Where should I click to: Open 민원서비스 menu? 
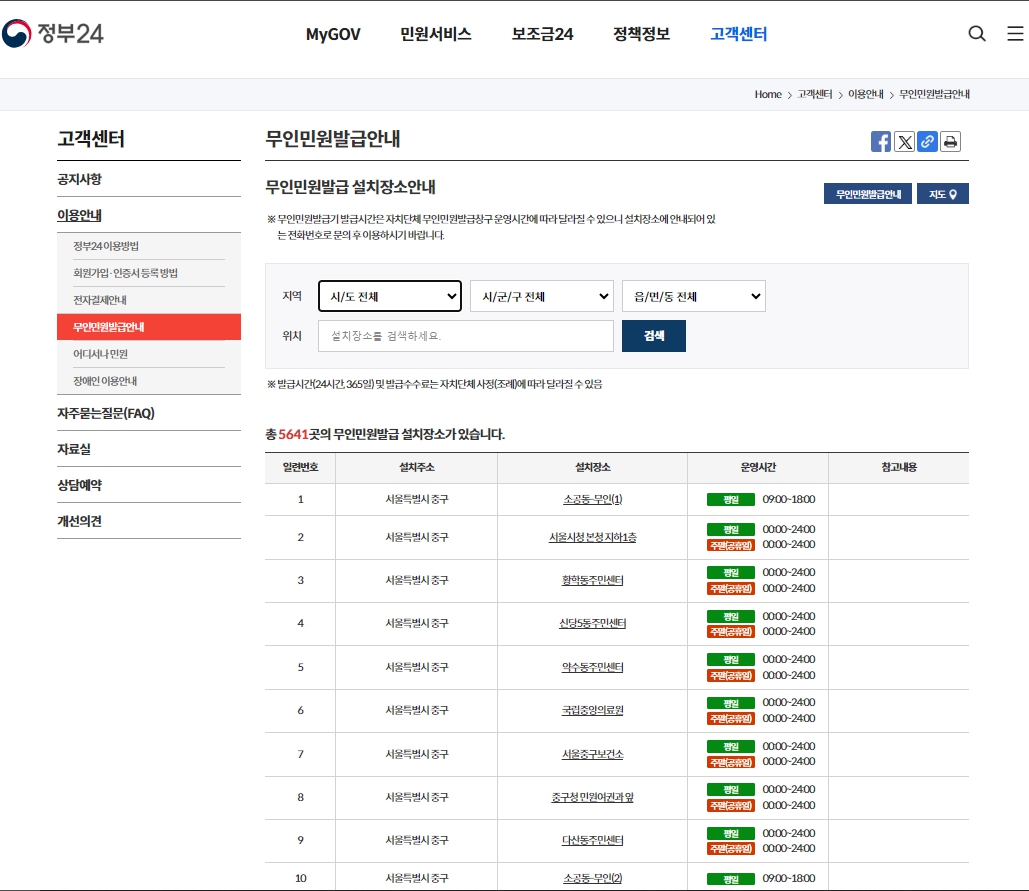pyautogui.click(x=436, y=34)
